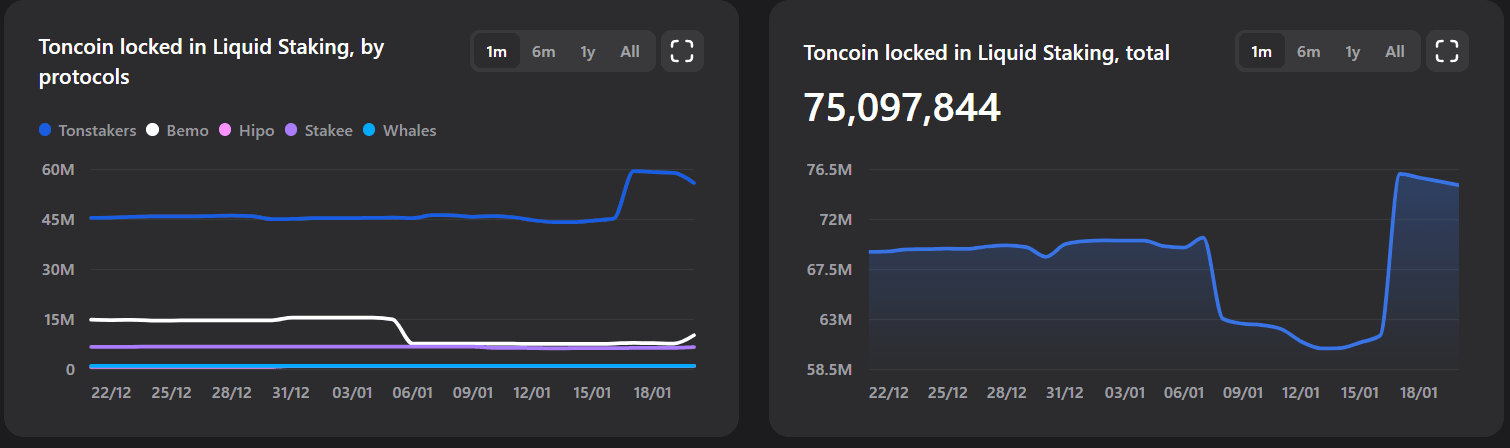This screenshot has height=448, width=1510.
Task: Show All time range on by-protocols chart
Action: pyautogui.click(x=630, y=51)
